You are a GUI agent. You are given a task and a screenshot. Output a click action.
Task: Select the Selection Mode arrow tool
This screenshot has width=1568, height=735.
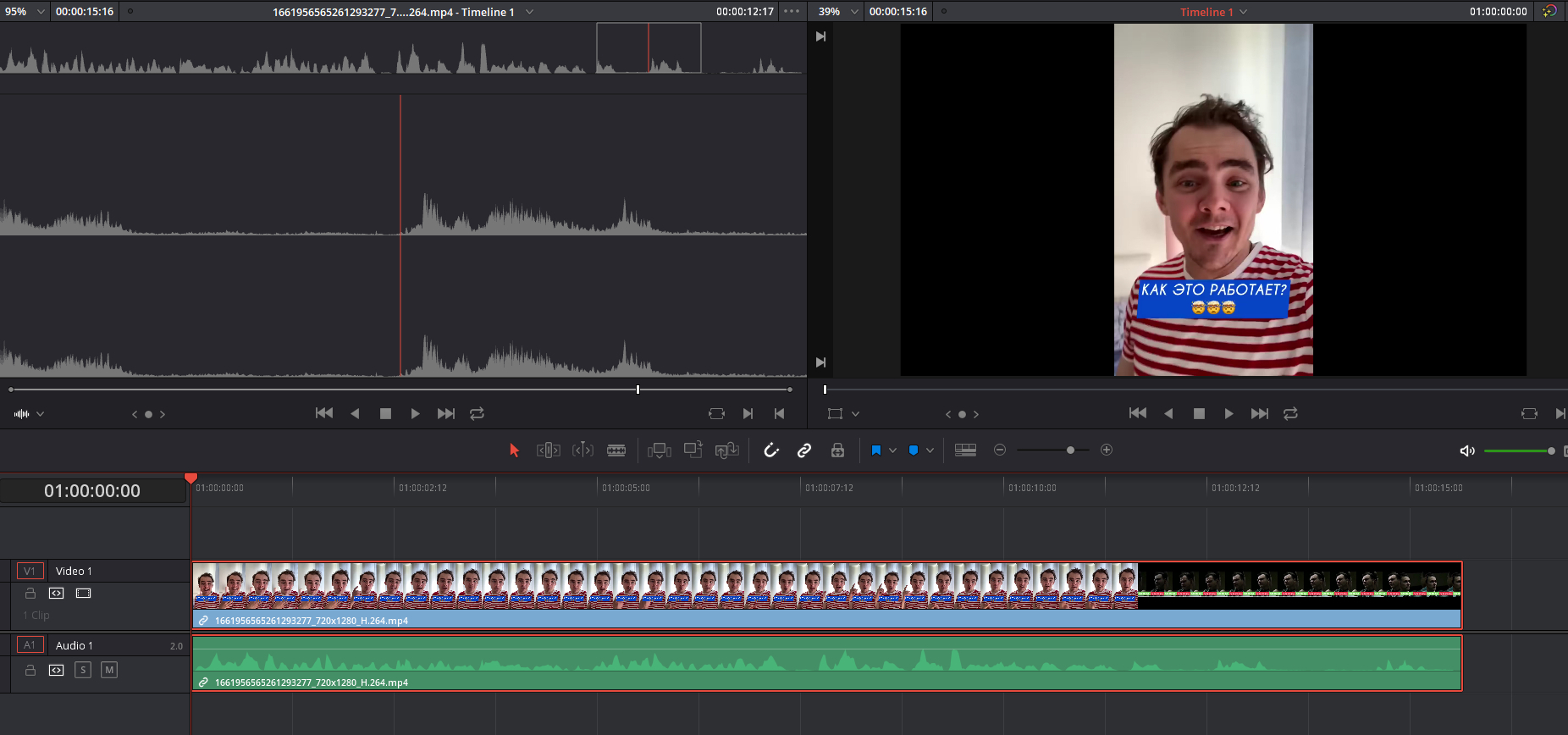coord(514,450)
